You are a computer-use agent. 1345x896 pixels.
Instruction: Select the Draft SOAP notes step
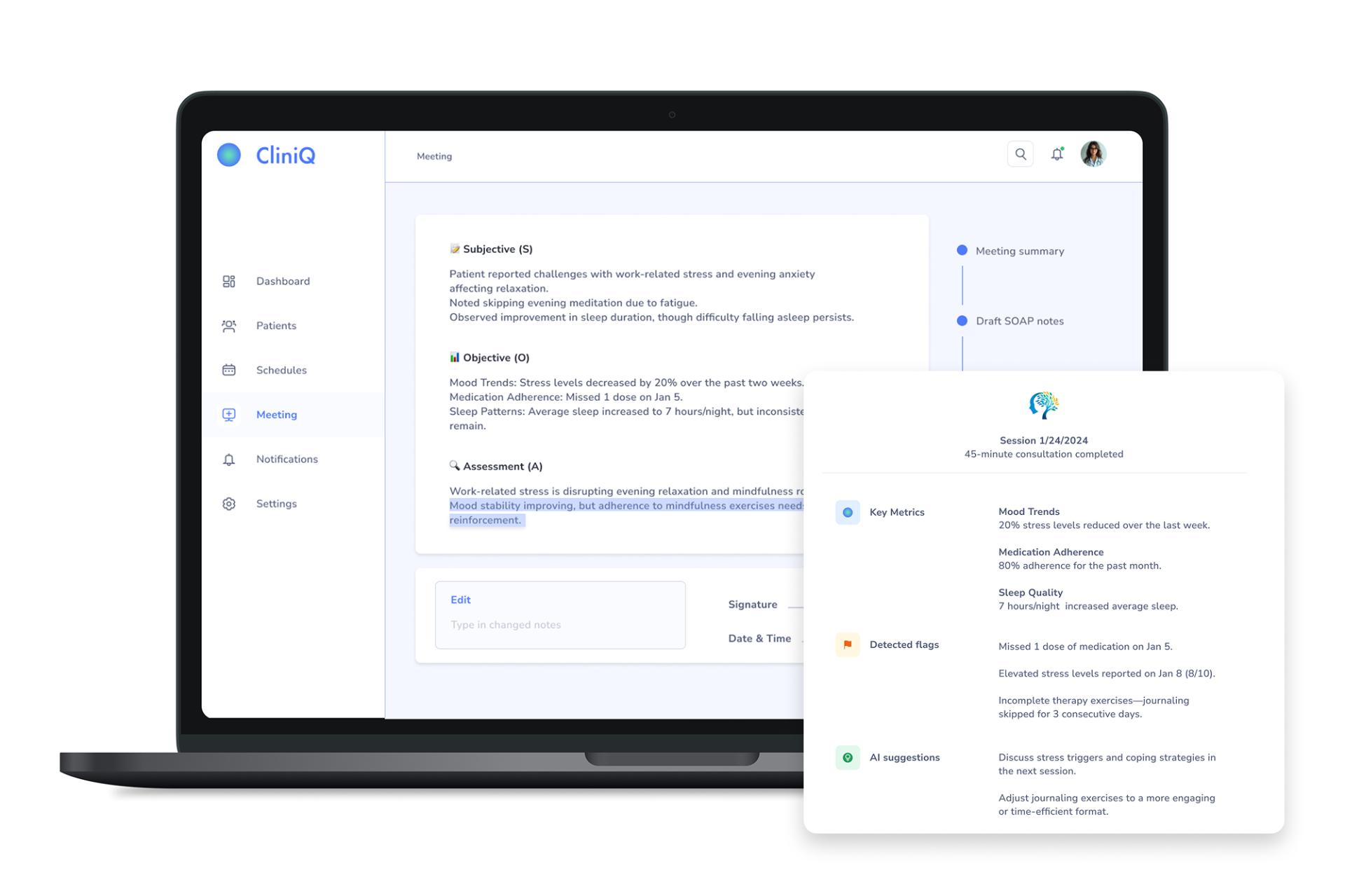pyautogui.click(x=1019, y=321)
